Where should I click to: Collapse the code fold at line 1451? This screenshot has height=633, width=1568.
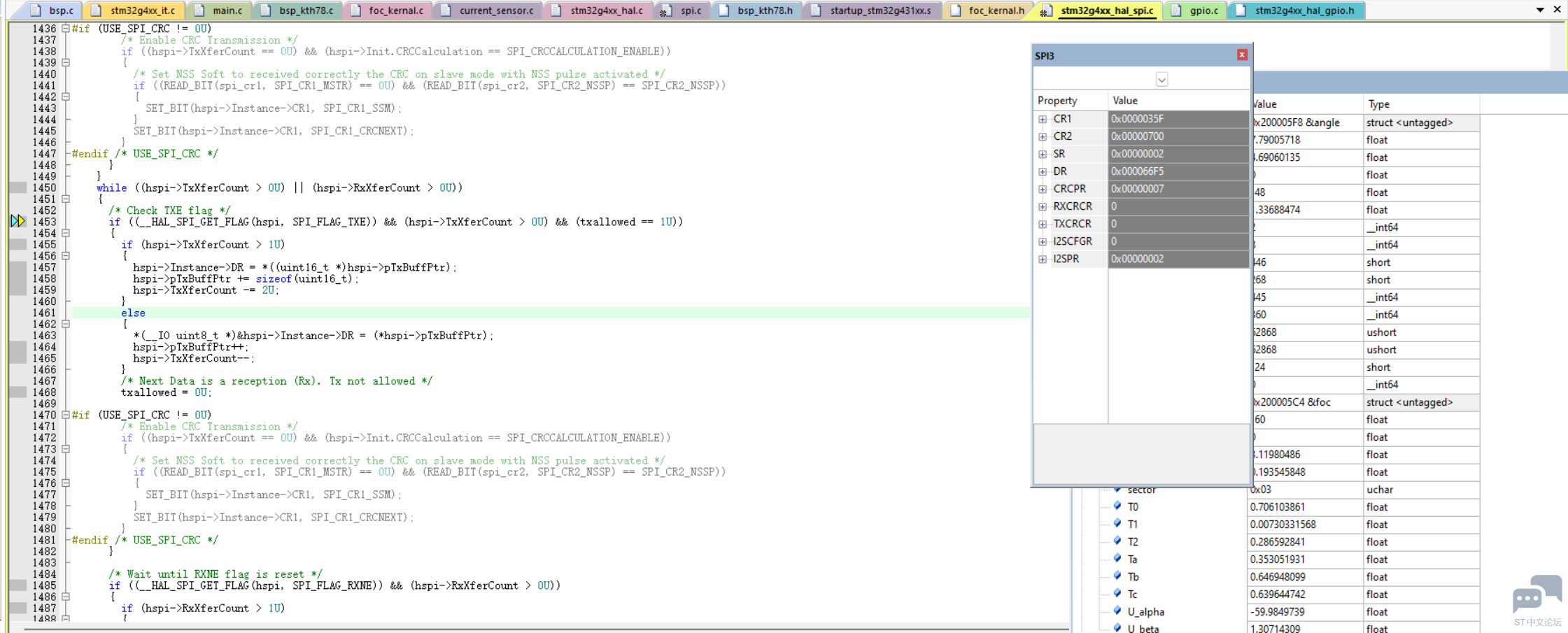(66, 199)
